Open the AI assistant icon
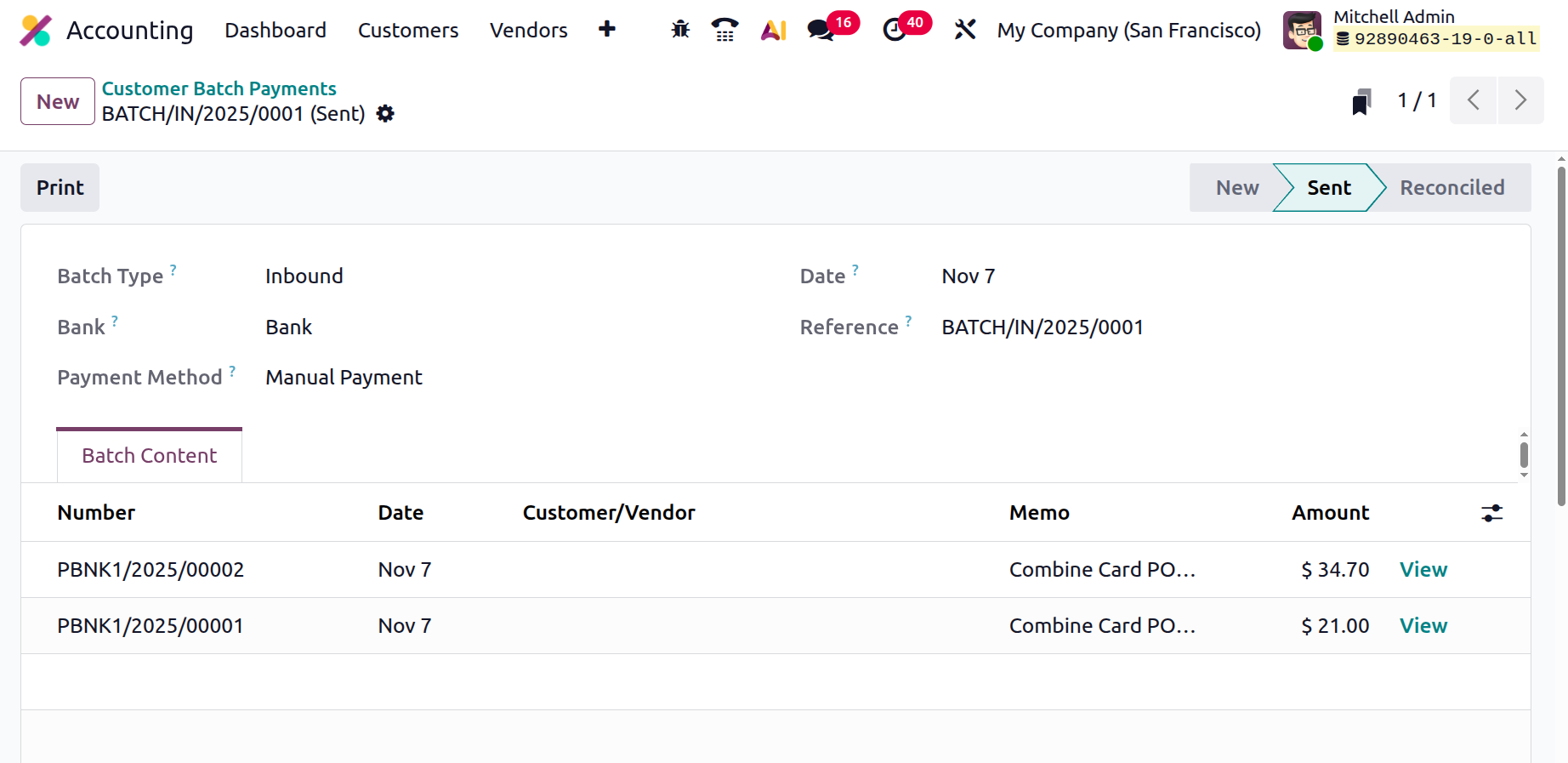Image resolution: width=1568 pixels, height=763 pixels. (773, 31)
